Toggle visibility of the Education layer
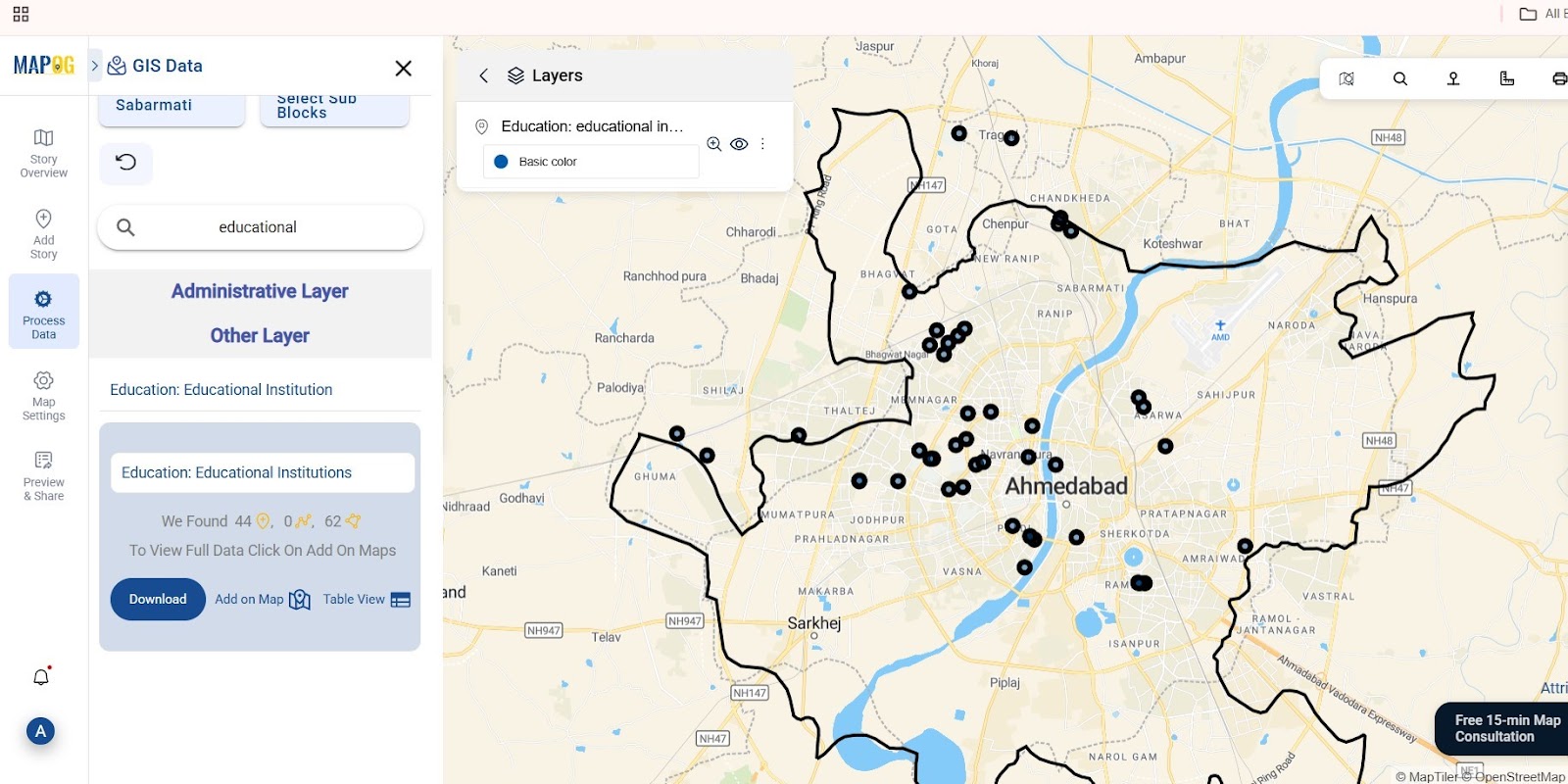1568x784 pixels. (x=739, y=144)
